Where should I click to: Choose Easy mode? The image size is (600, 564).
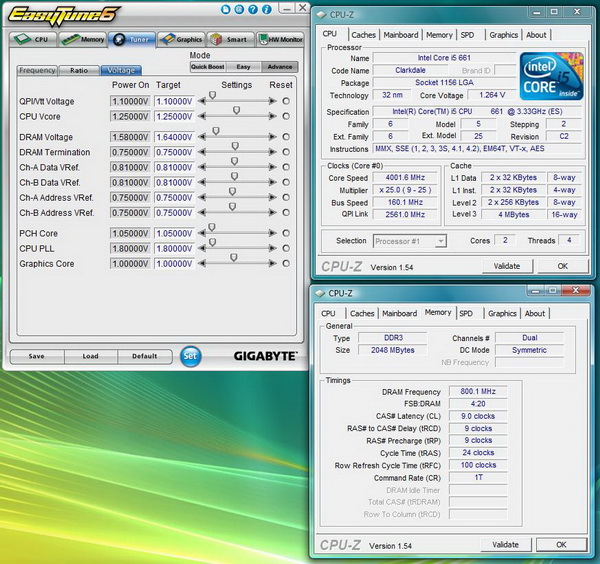tap(243, 67)
